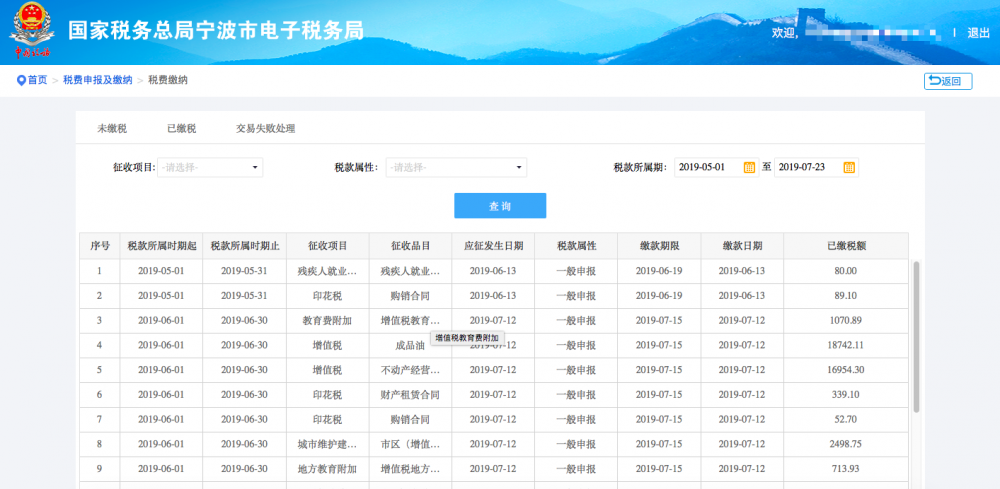The image size is (1000, 489).
Task: Open 税费申报及缴纳 breadcrumb link
Action: pos(98,80)
